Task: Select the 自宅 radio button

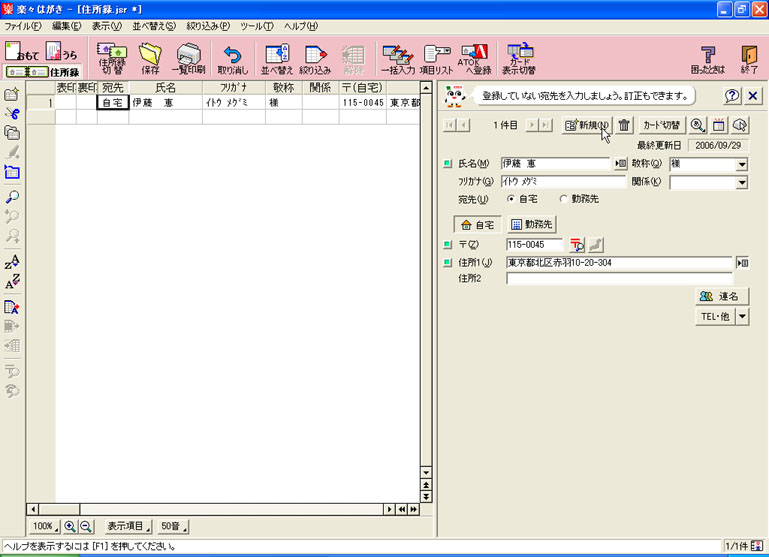Action: (512, 199)
